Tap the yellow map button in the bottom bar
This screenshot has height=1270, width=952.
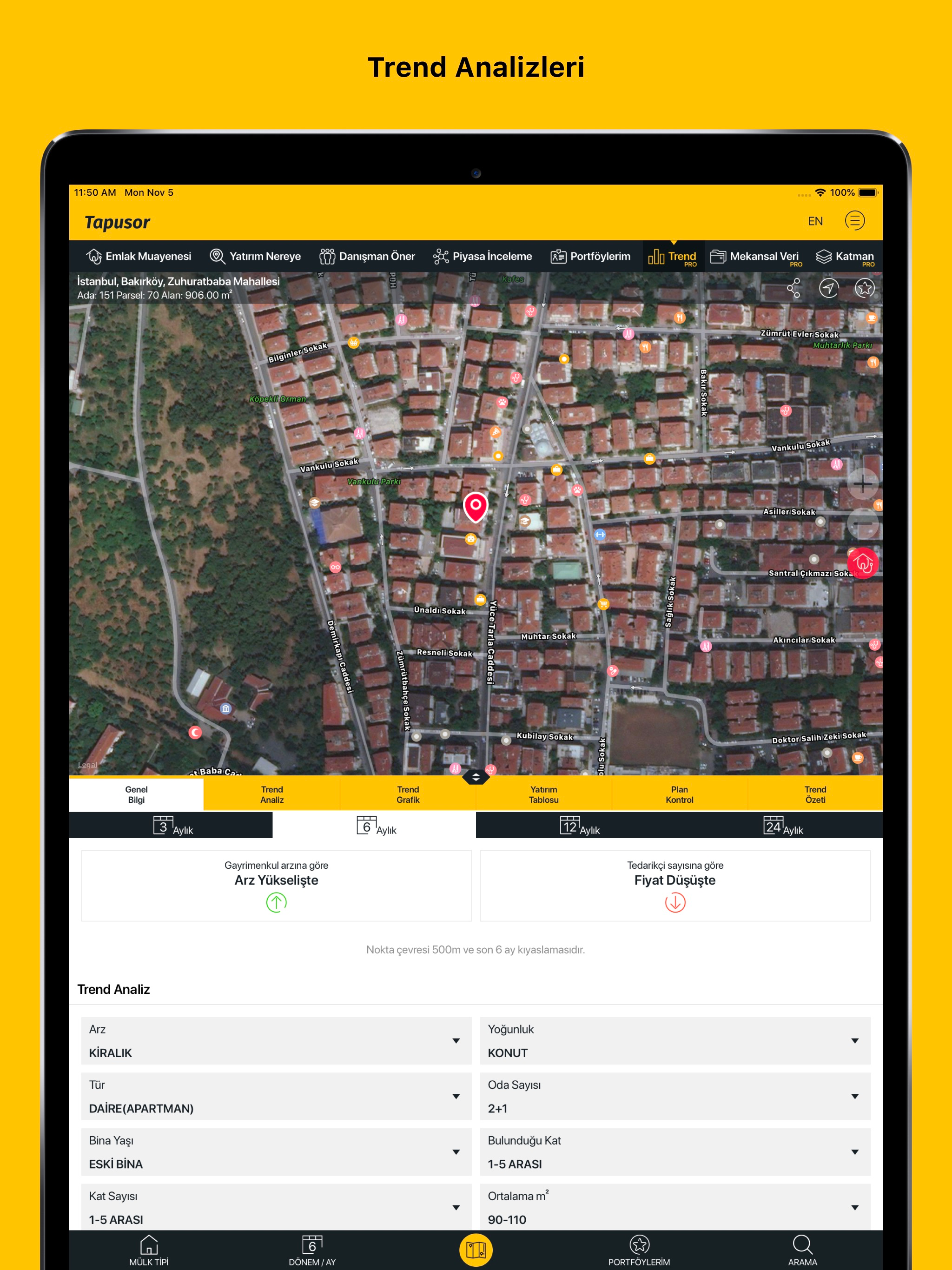[476, 1250]
